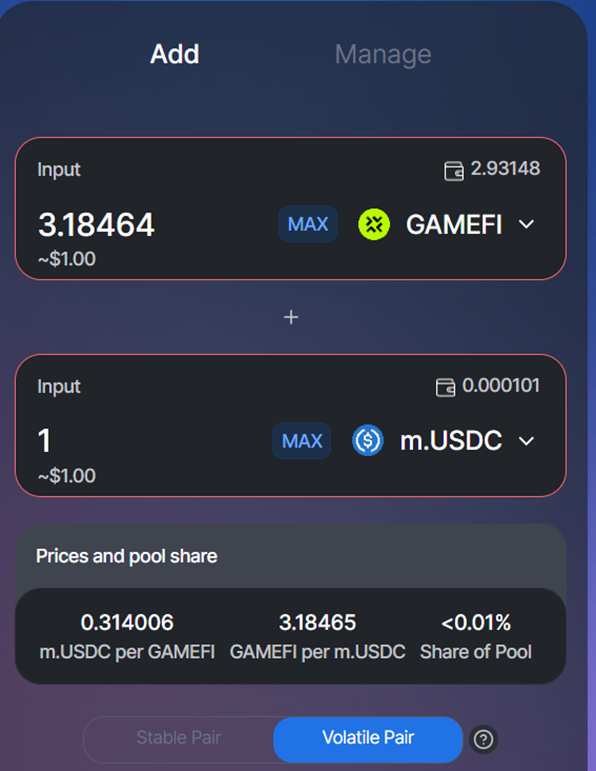Viewport: 596px width, 771px height.
Task: Click the GAMEFI token logo icon
Action: pyautogui.click(x=374, y=224)
